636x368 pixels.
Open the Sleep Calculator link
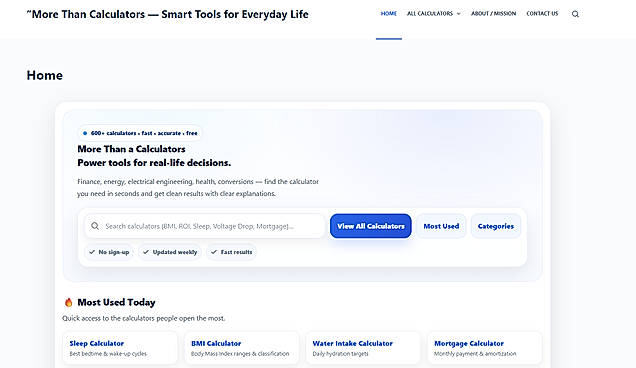tap(97, 343)
